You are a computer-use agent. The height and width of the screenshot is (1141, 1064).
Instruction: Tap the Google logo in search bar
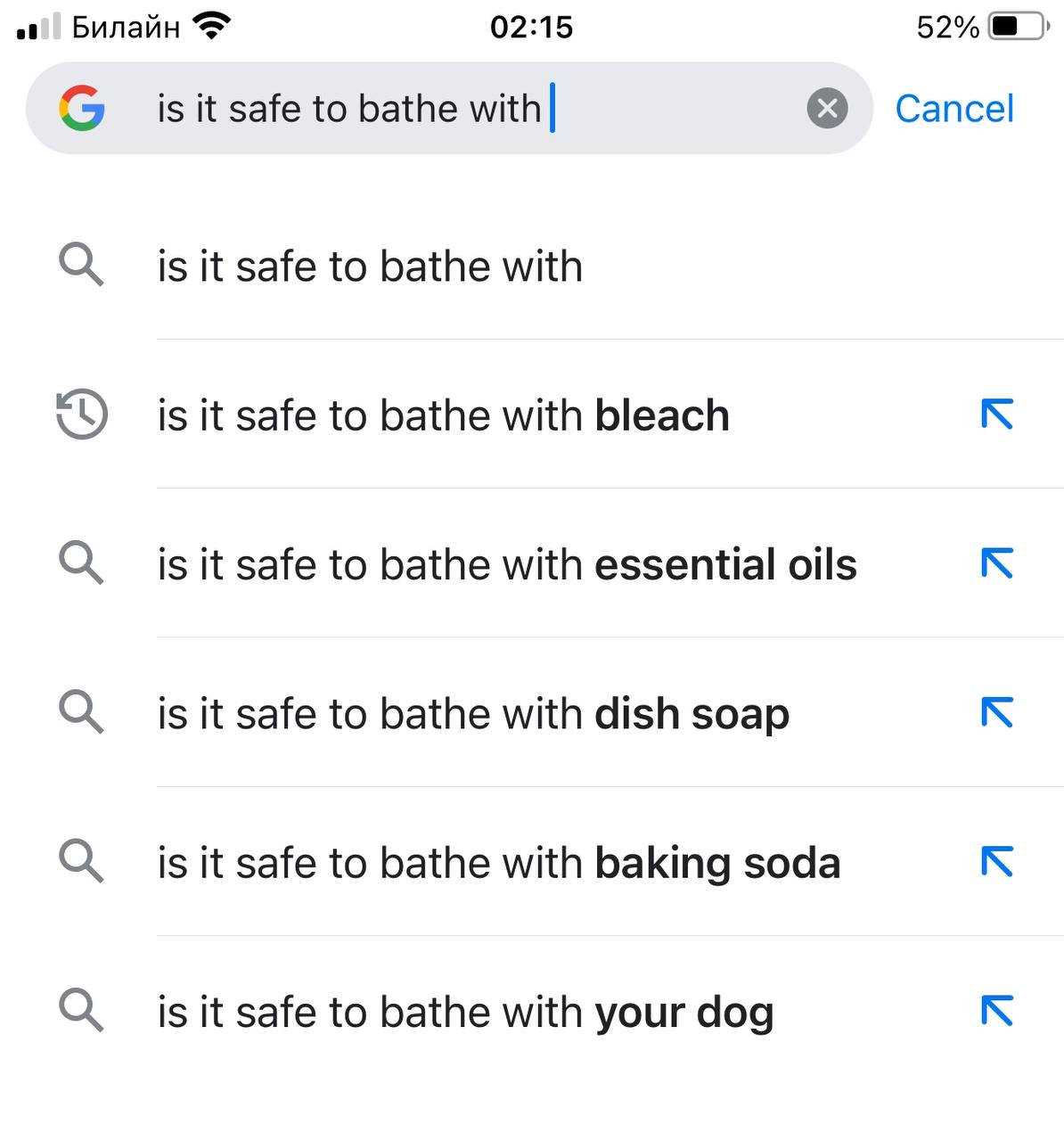point(82,109)
